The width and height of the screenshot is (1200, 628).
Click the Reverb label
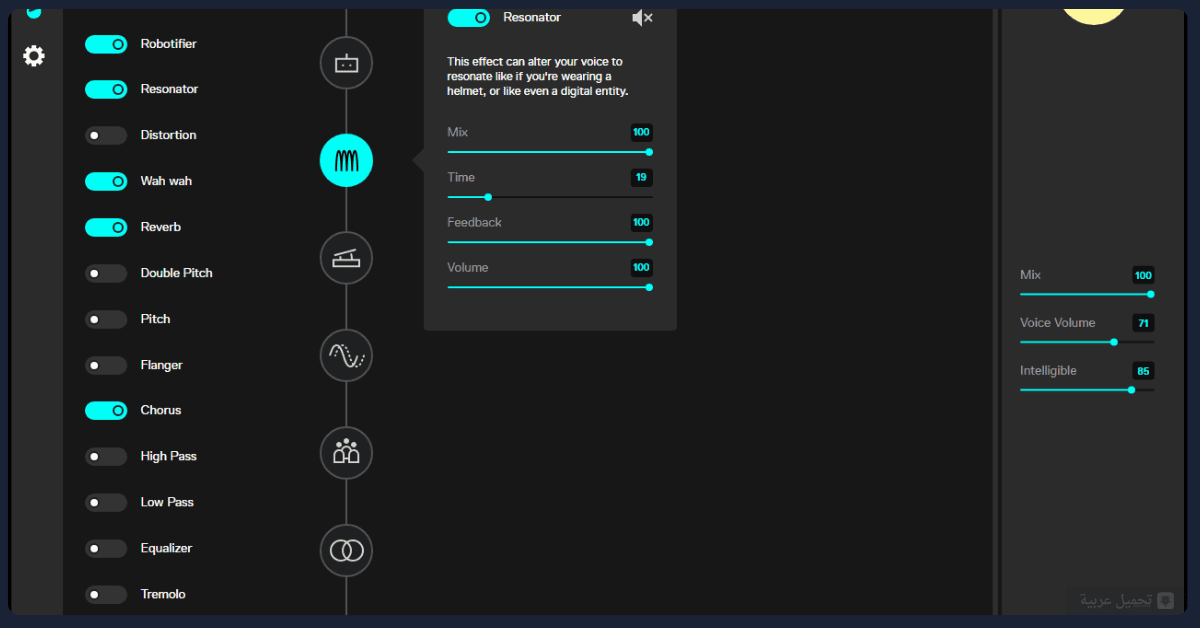(161, 227)
